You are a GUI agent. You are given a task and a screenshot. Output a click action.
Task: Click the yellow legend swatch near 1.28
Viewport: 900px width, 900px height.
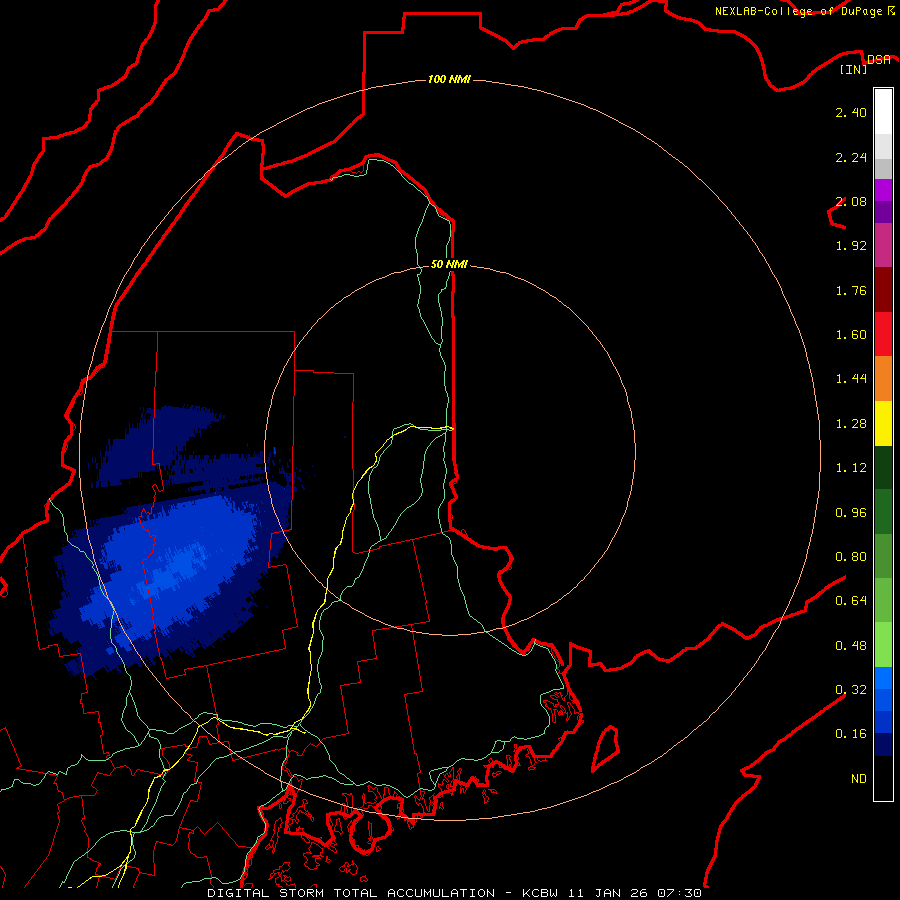tap(883, 423)
